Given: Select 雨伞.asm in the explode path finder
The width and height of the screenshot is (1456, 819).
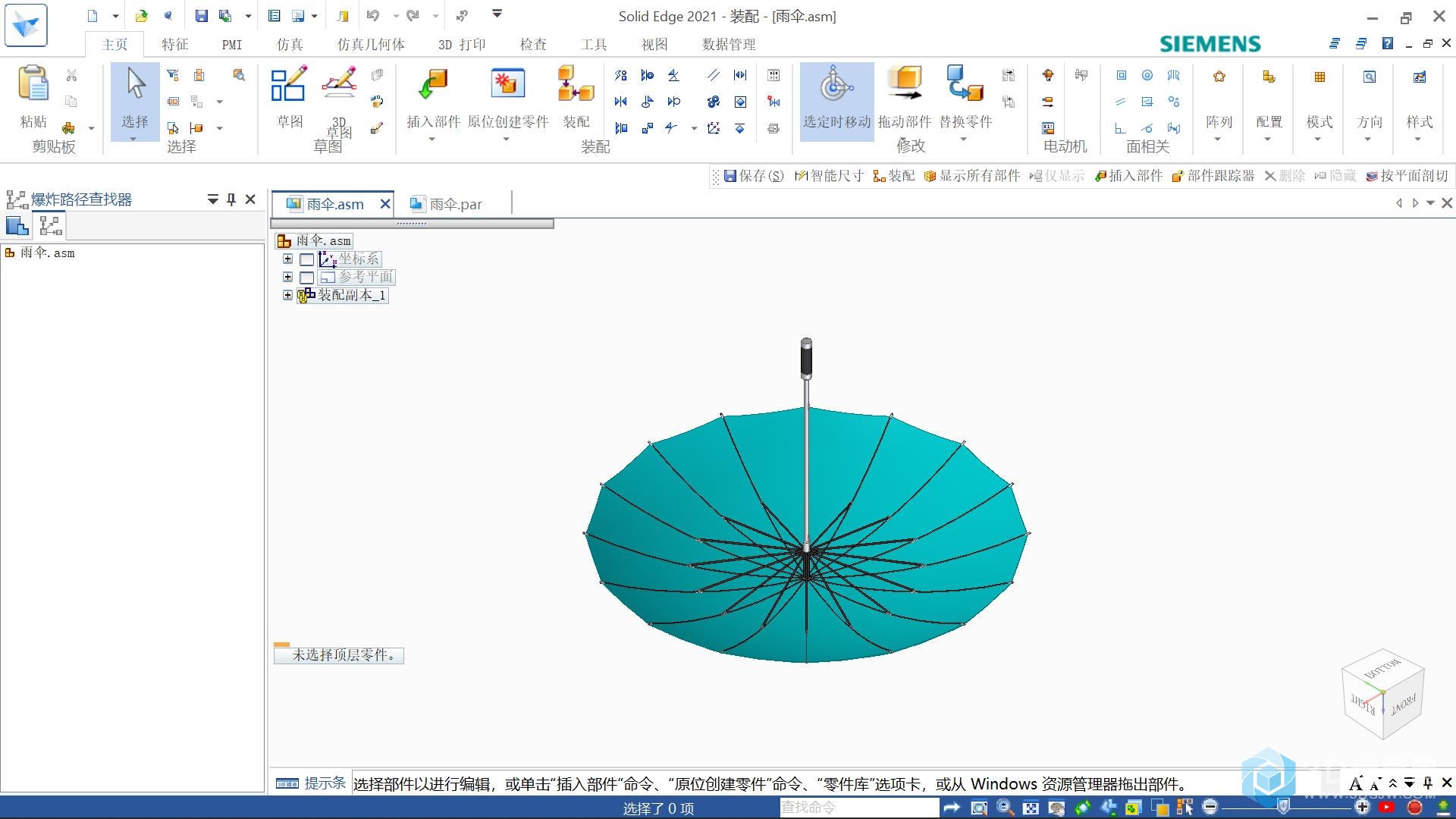Looking at the screenshot, I should (40, 253).
